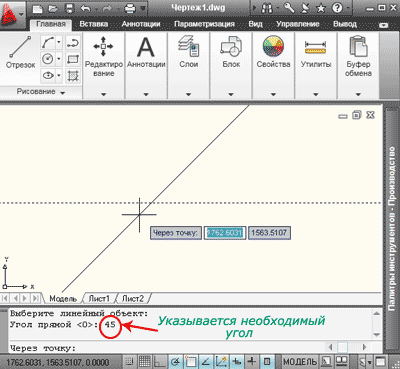400x369 pixels.
Task: Click the X coordinate dynamic input field
Action: pyautogui.click(x=225, y=233)
